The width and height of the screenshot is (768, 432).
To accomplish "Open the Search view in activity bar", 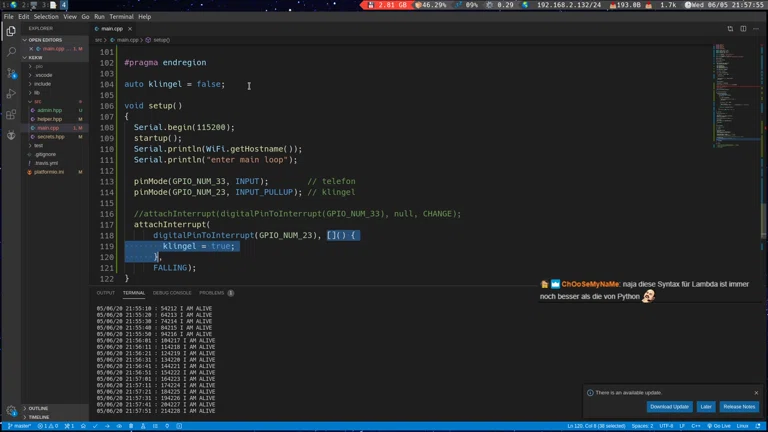I will (x=11, y=51).
